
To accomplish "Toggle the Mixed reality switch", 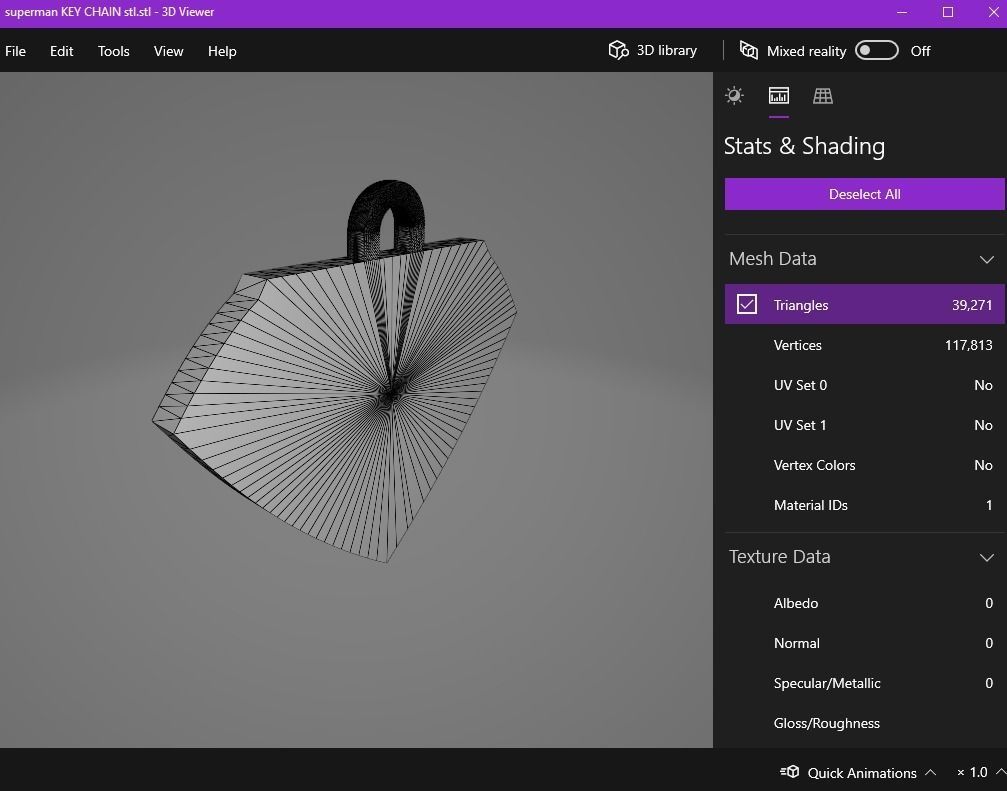I will [x=877, y=50].
